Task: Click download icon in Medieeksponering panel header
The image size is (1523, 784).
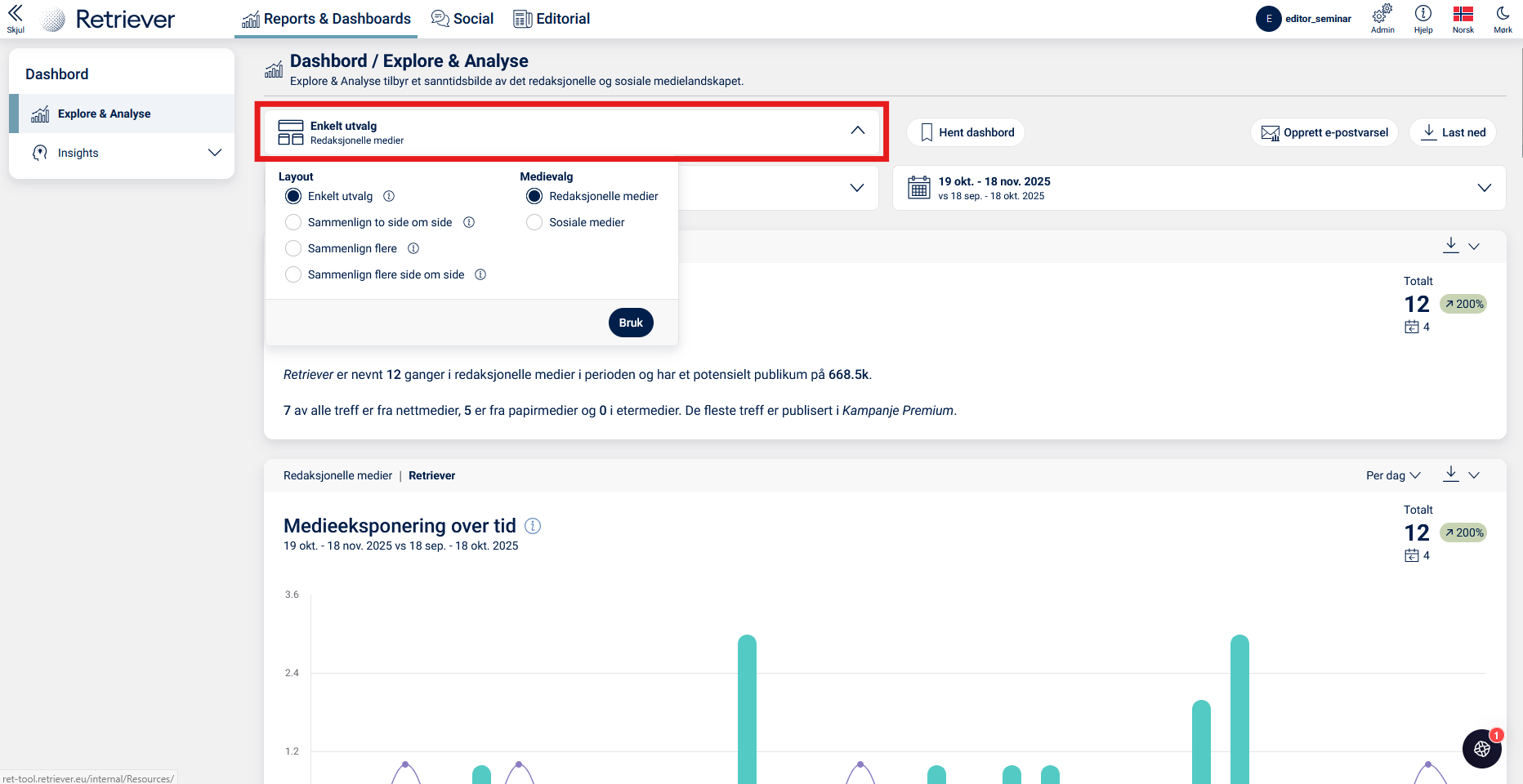Action: coord(1450,474)
